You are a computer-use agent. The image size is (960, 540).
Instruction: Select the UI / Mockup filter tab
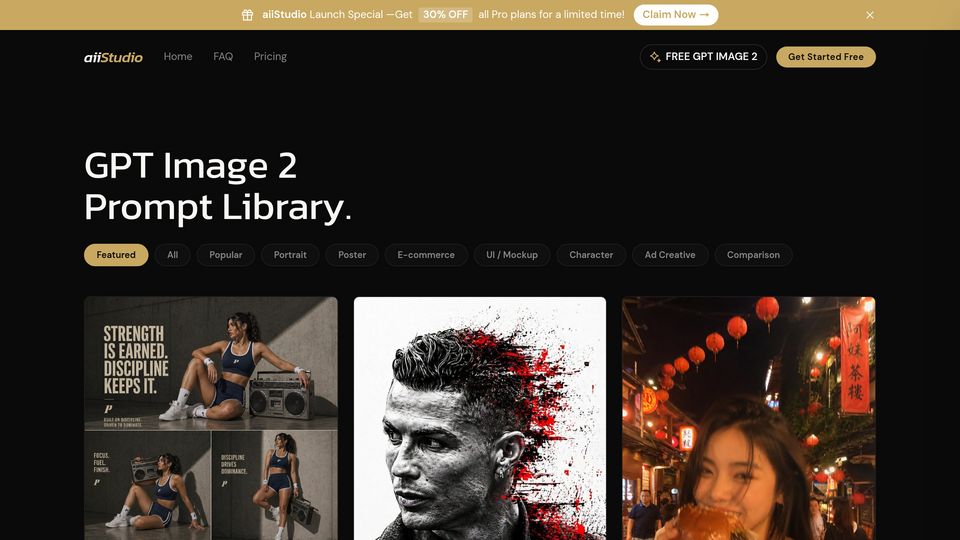point(512,255)
